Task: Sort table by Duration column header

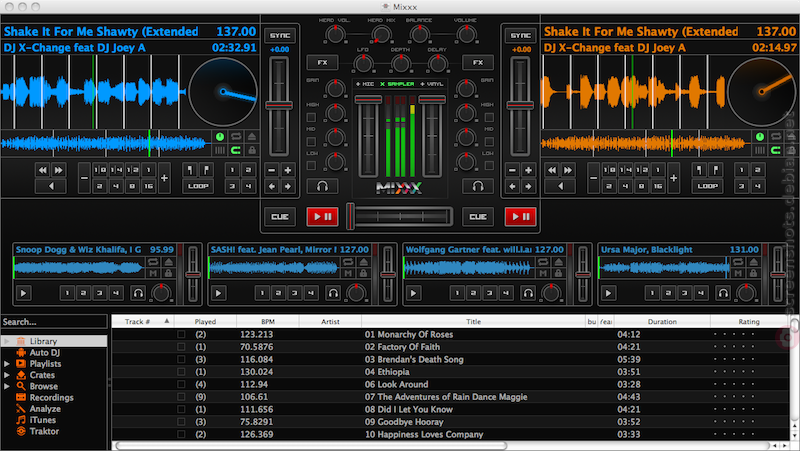Action: [662, 321]
